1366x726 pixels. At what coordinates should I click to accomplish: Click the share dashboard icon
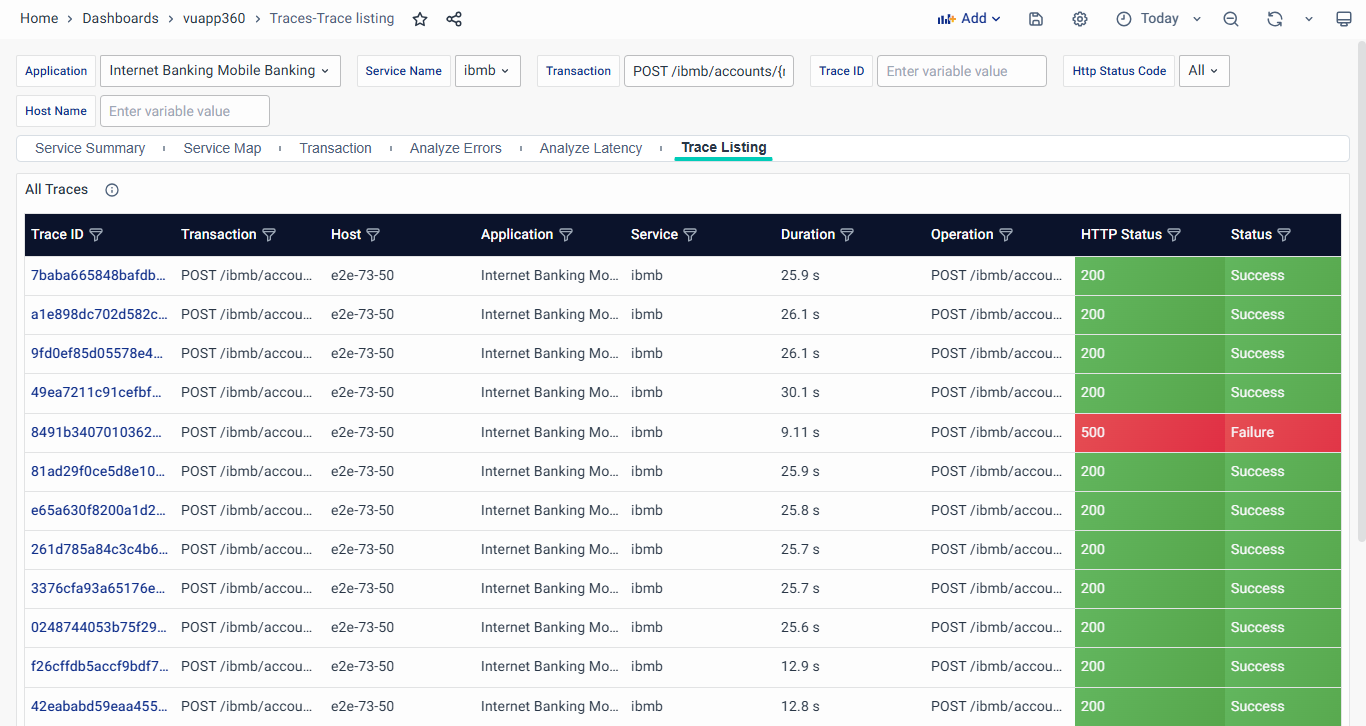[454, 19]
